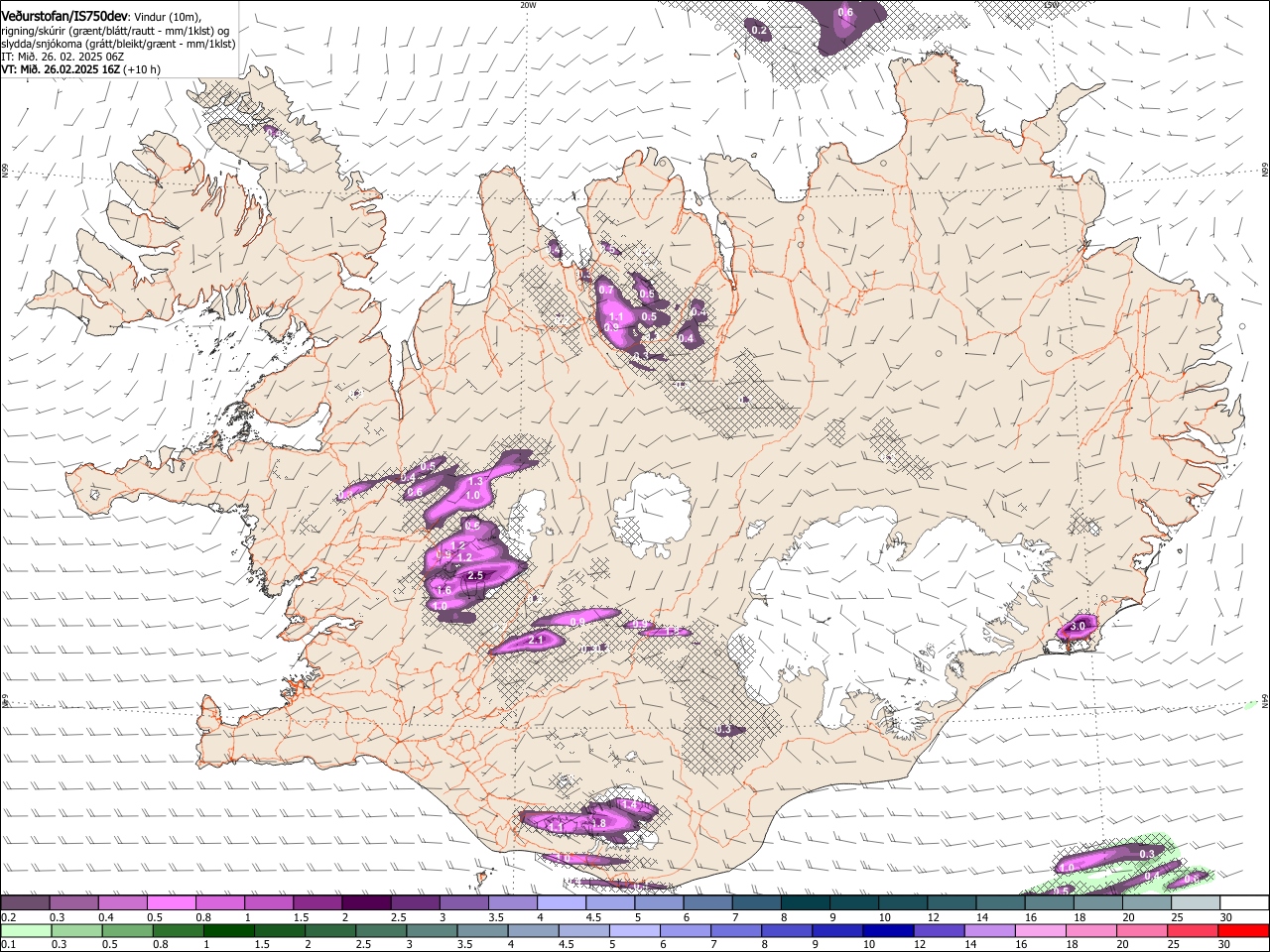Select the red bottom-row legend swatch after 30
The height and width of the screenshot is (952, 1270).
[1242, 931]
